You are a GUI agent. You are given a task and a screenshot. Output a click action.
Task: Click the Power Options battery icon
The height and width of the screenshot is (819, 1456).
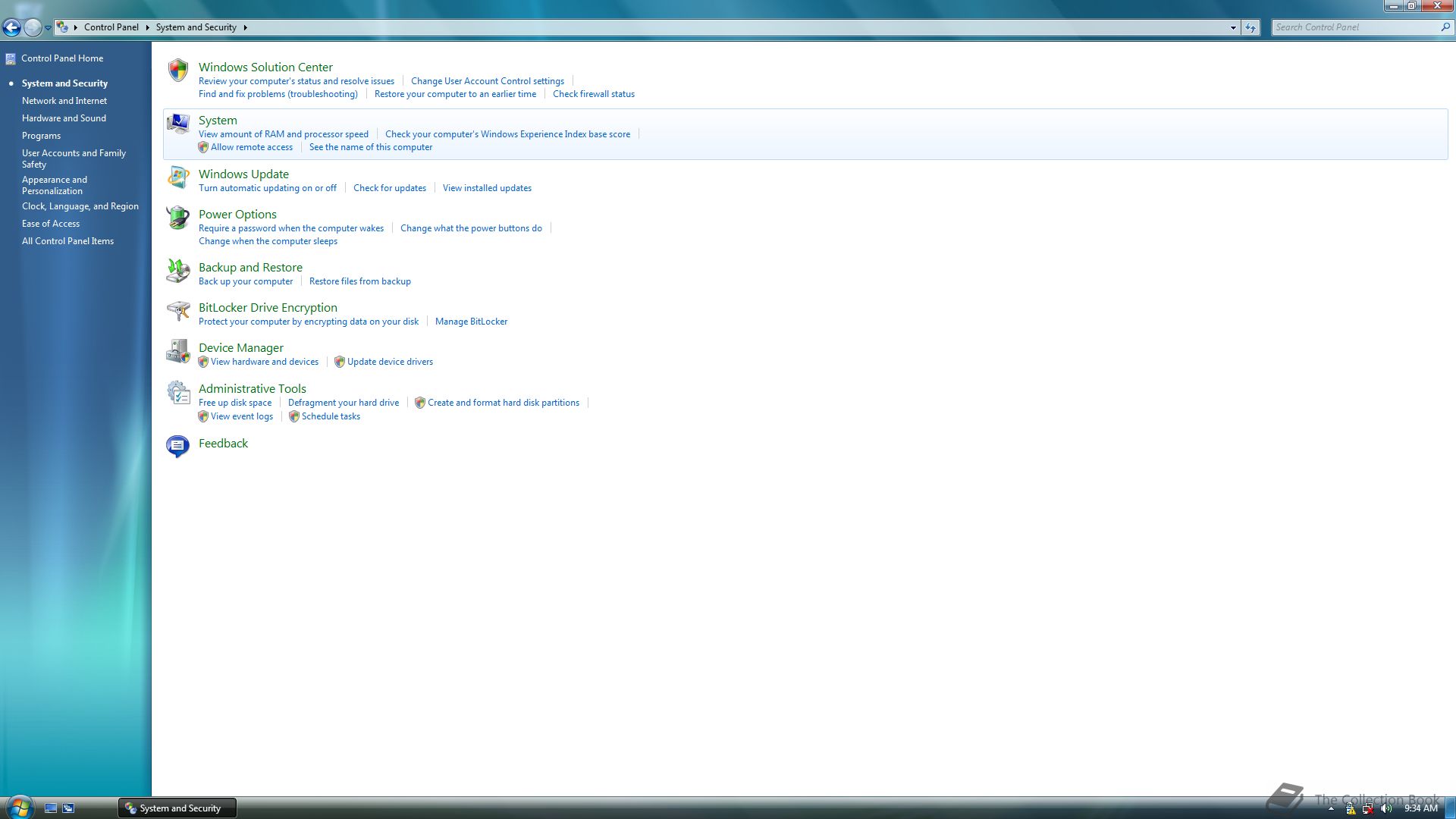point(178,218)
